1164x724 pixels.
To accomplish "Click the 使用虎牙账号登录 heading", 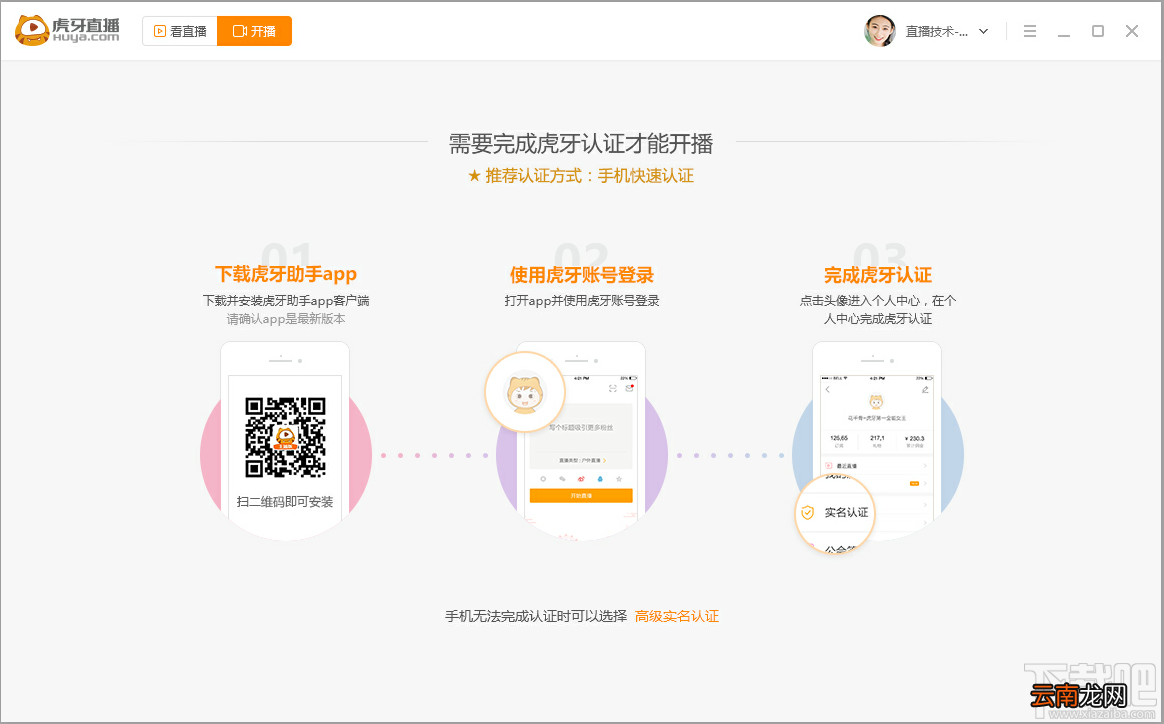I will point(582,275).
